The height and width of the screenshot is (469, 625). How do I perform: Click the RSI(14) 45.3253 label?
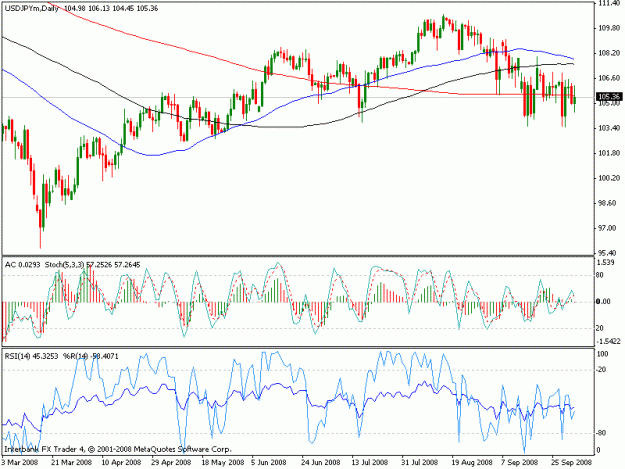coord(31,356)
